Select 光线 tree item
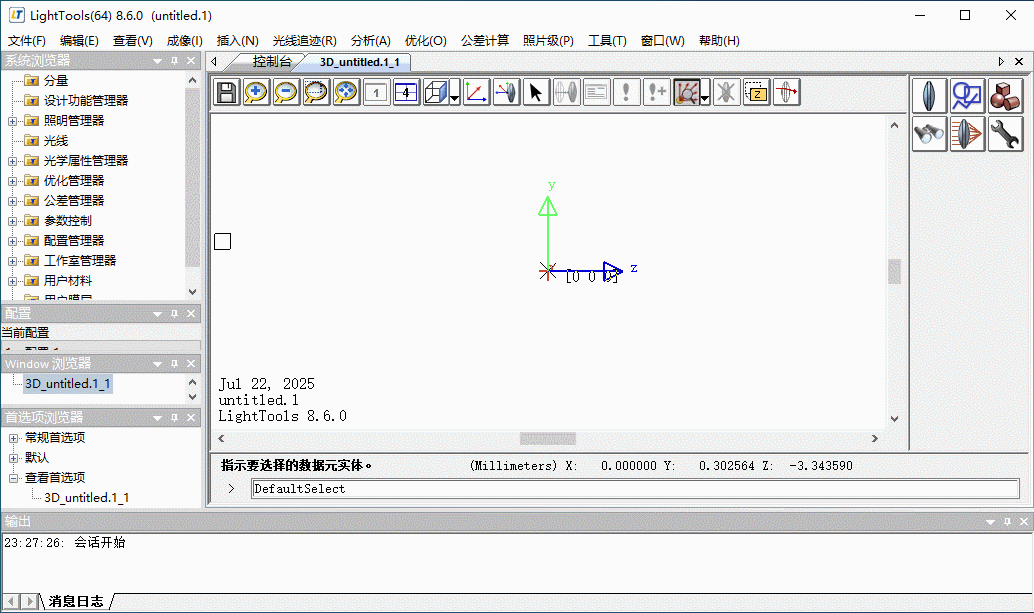 56,140
